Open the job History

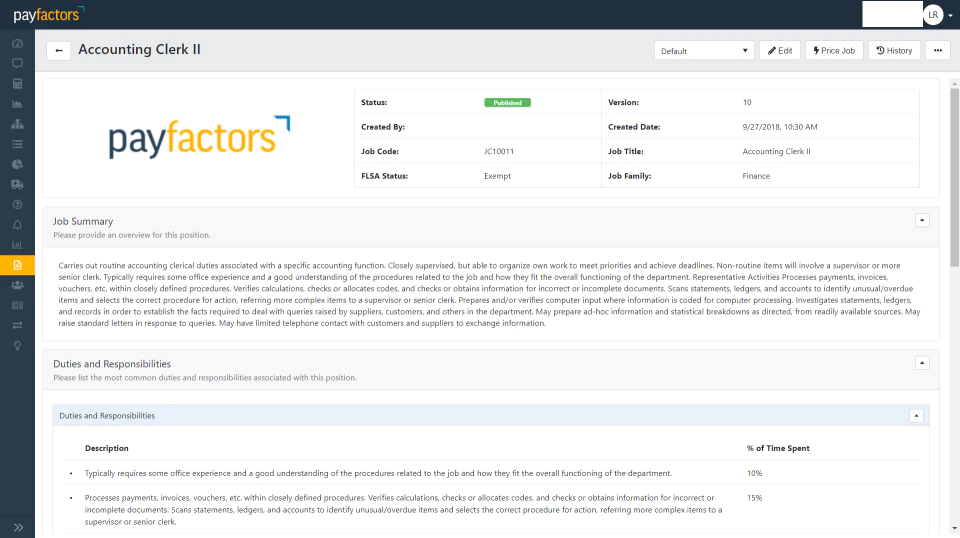(894, 51)
